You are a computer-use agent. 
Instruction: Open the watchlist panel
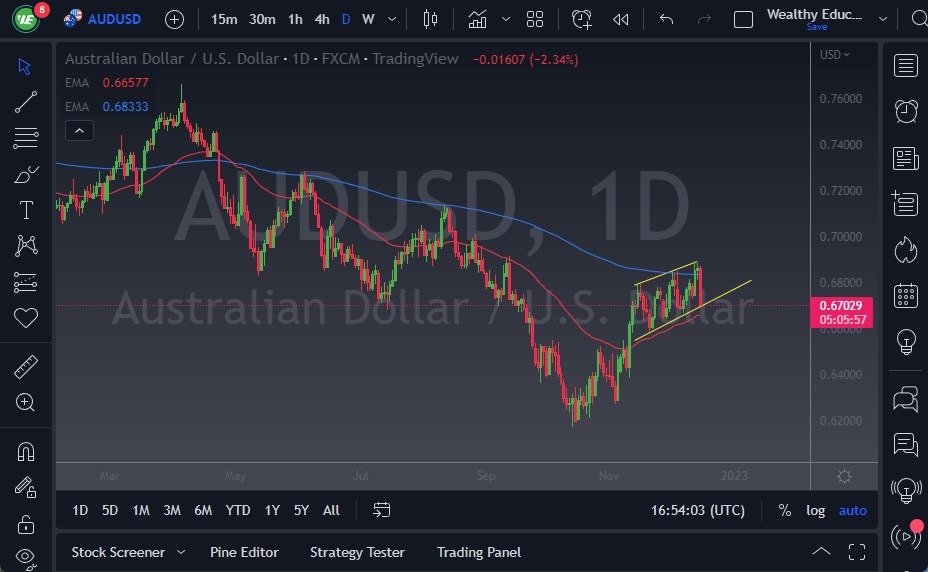click(906, 66)
